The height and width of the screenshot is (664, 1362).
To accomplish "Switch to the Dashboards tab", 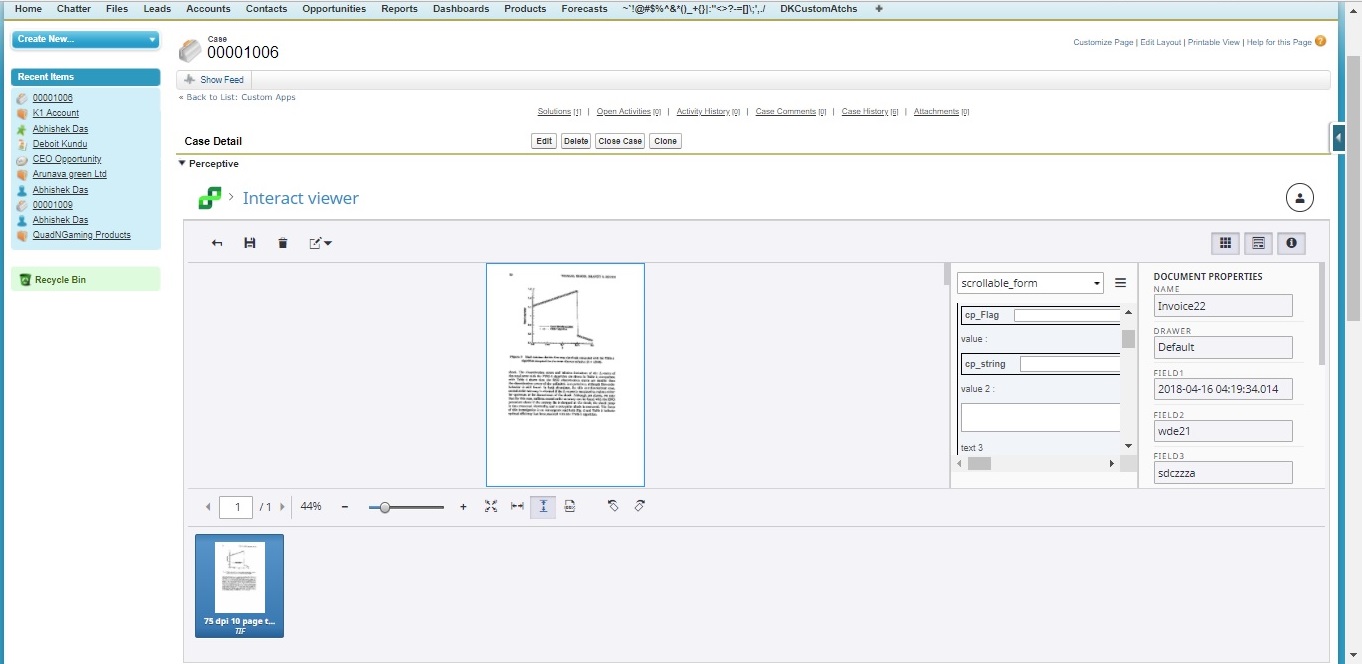I will coord(461,8).
